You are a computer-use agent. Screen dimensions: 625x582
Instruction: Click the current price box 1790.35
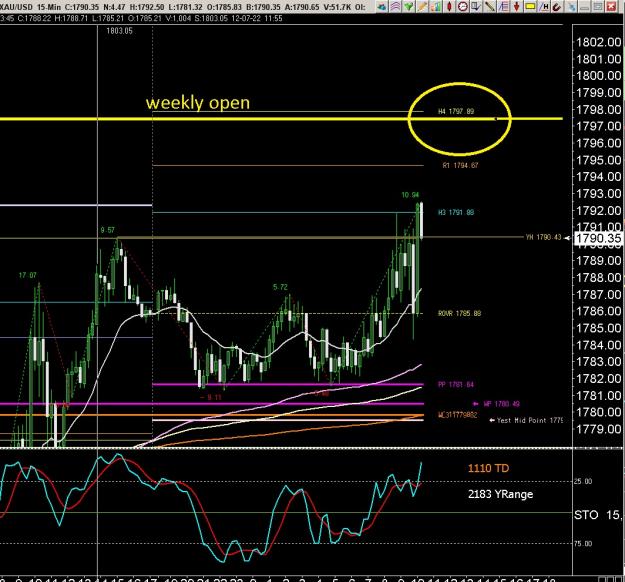tap(599, 238)
